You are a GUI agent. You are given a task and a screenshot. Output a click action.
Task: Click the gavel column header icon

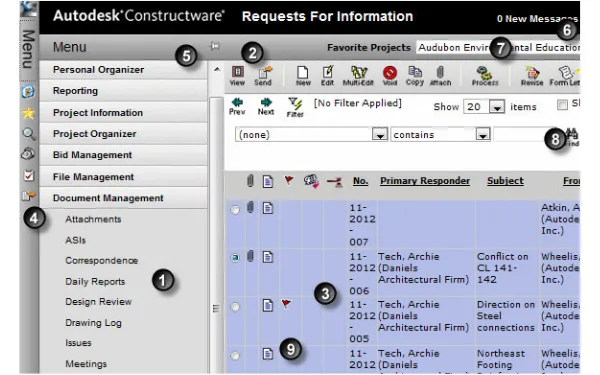[334, 182]
